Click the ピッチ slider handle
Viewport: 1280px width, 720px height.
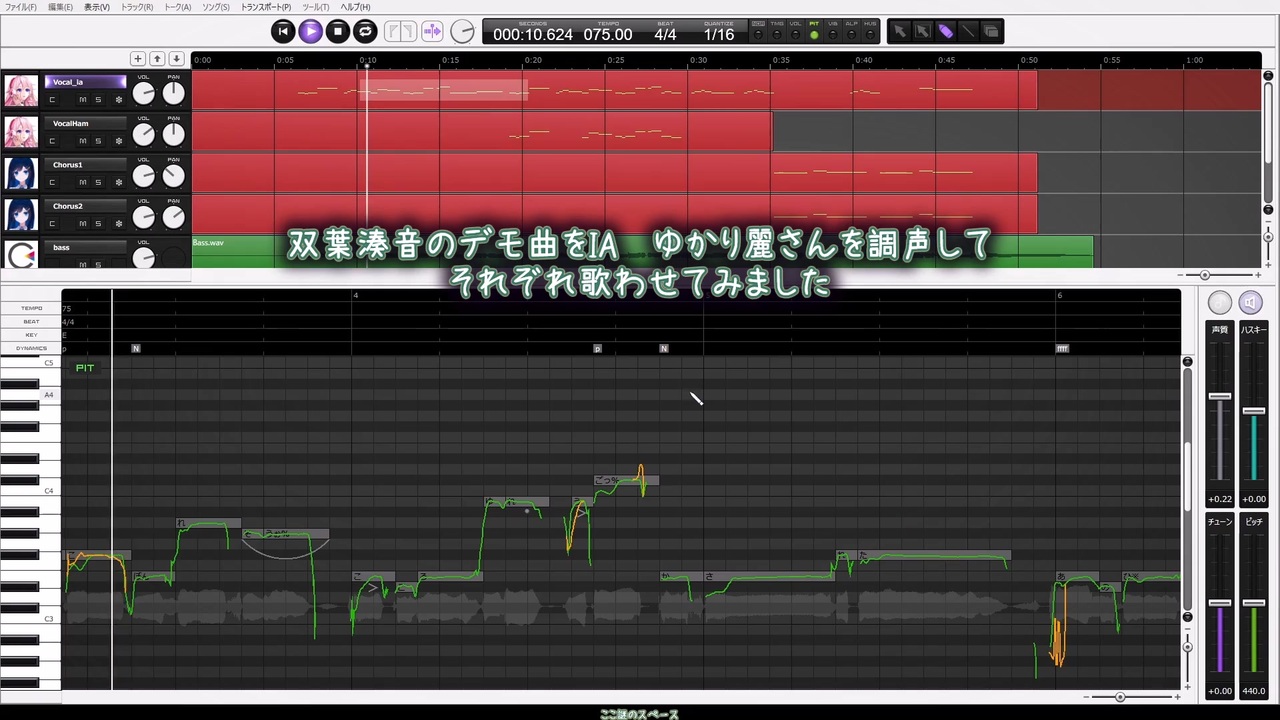click(x=1254, y=602)
